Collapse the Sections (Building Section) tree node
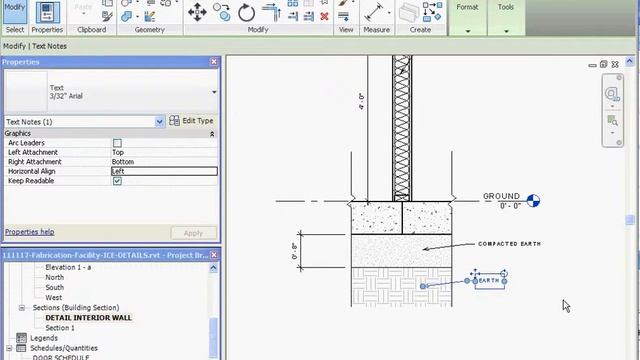The image size is (640, 360). click(x=22, y=308)
